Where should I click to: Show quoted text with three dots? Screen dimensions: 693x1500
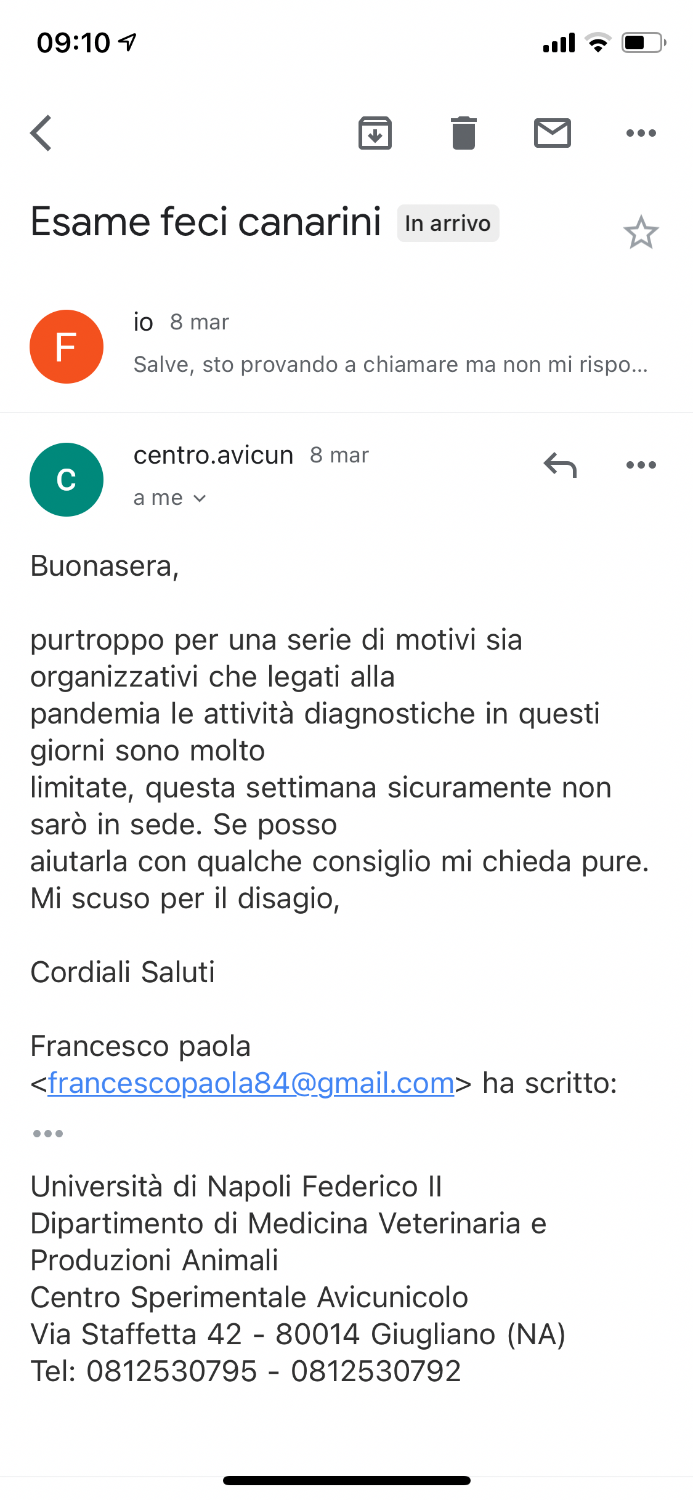click(x=47, y=1133)
